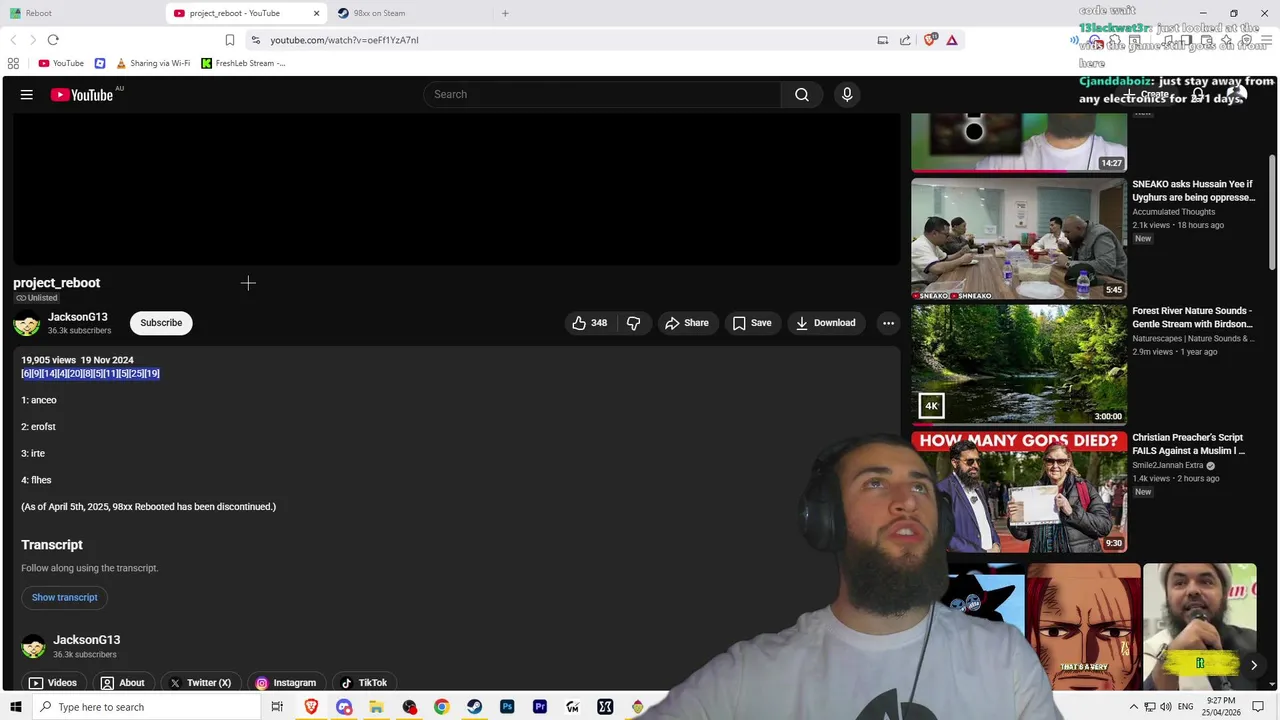Click the JacksonG13 channel name under title
The height and width of the screenshot is (720, 1280).
pos(78,317)
